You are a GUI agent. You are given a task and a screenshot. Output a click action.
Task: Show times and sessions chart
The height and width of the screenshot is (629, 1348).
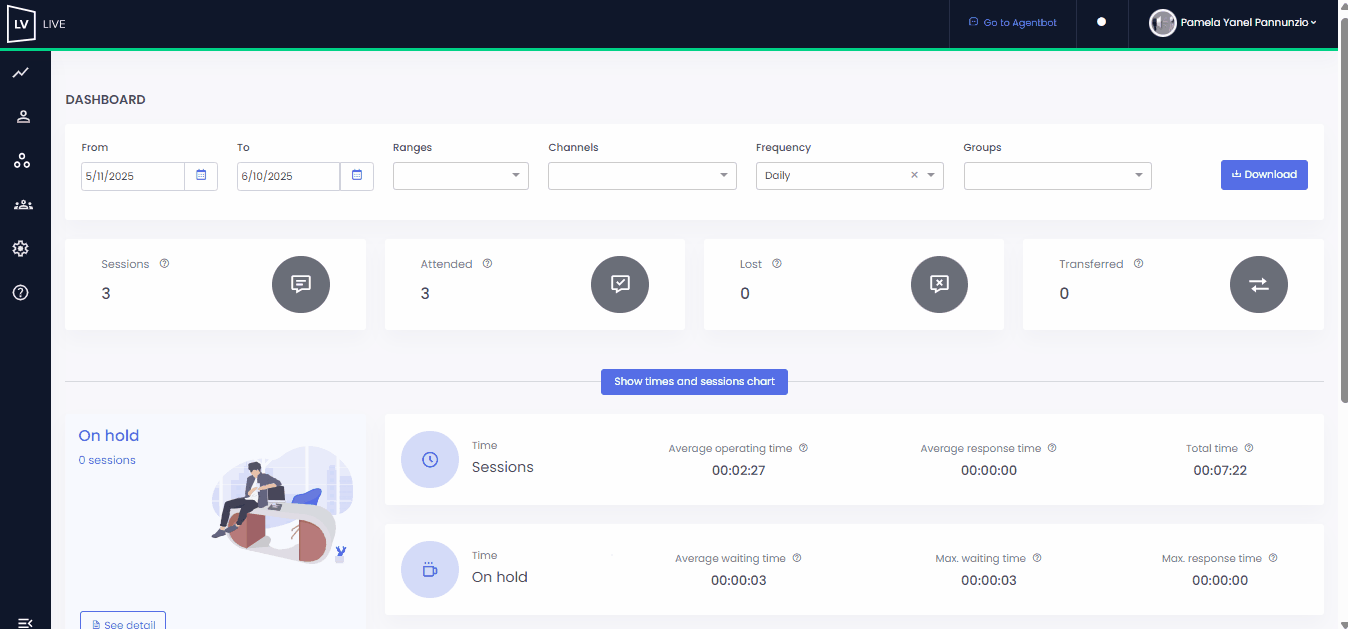(x=694, y=382)
